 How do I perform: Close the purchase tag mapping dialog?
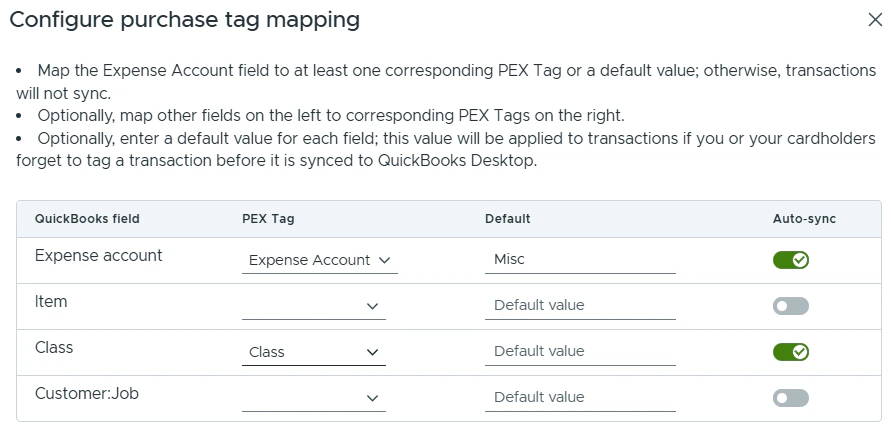point(876,19)
